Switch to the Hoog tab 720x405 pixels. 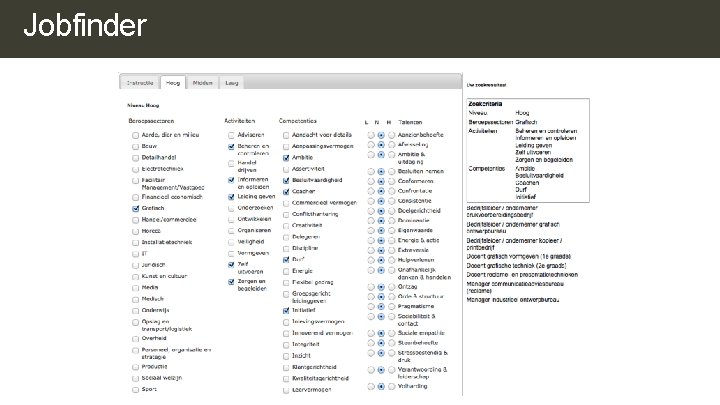173,83
